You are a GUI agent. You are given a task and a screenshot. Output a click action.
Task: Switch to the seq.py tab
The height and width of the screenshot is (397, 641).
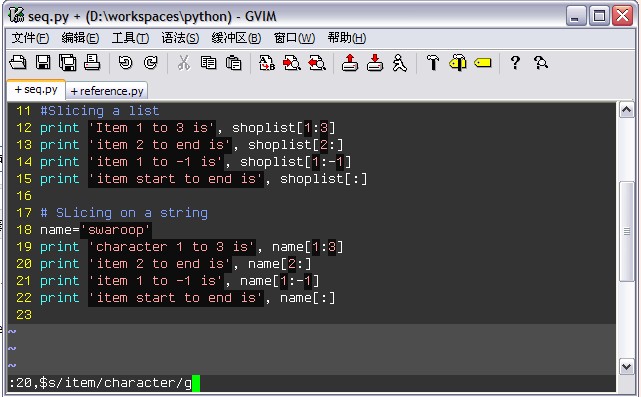tap(36, 90)
